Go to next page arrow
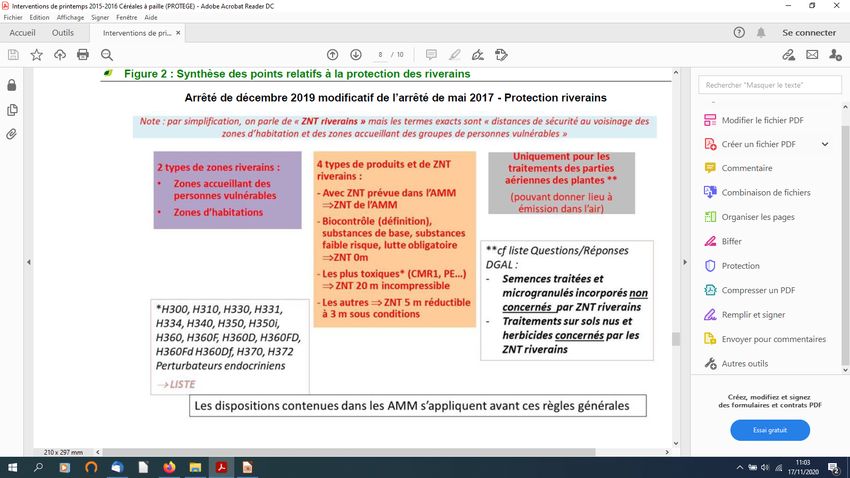This screenshot has width=850, height=478. [x=356, y=55]
